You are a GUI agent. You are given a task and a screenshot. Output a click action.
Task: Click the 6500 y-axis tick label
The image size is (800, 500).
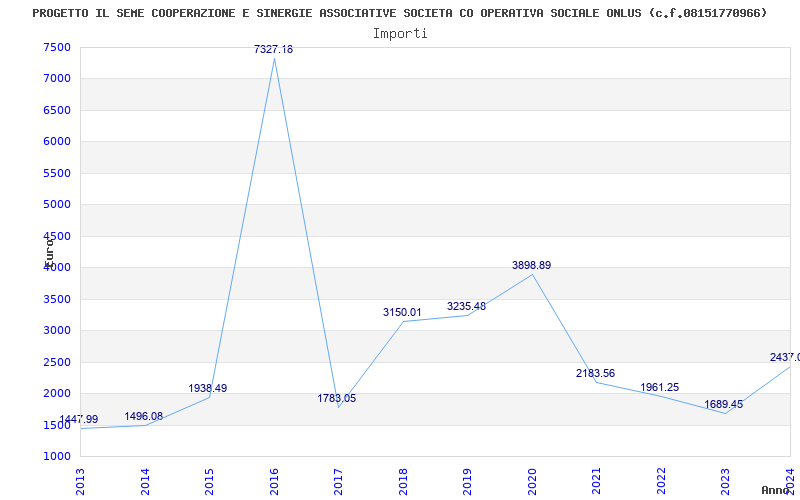[57, 110]
